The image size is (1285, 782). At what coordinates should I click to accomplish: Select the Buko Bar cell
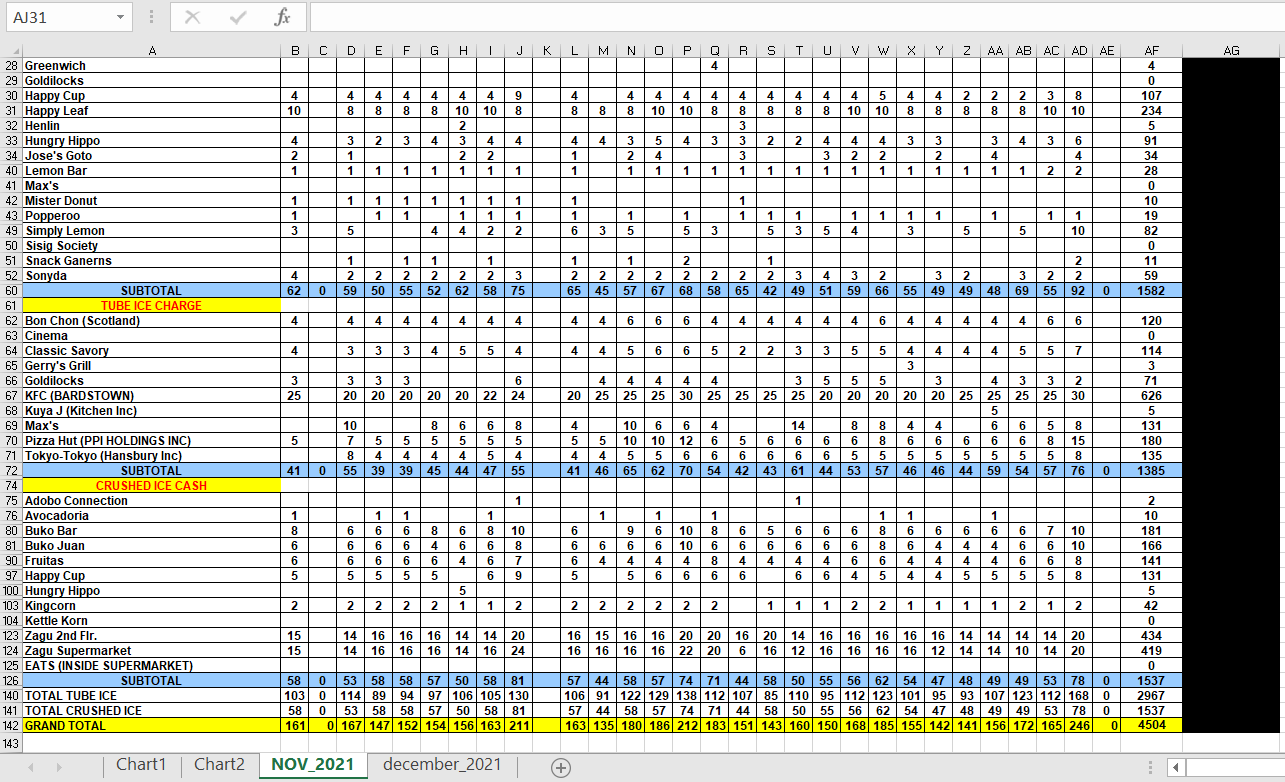click(x=151, y=531)
